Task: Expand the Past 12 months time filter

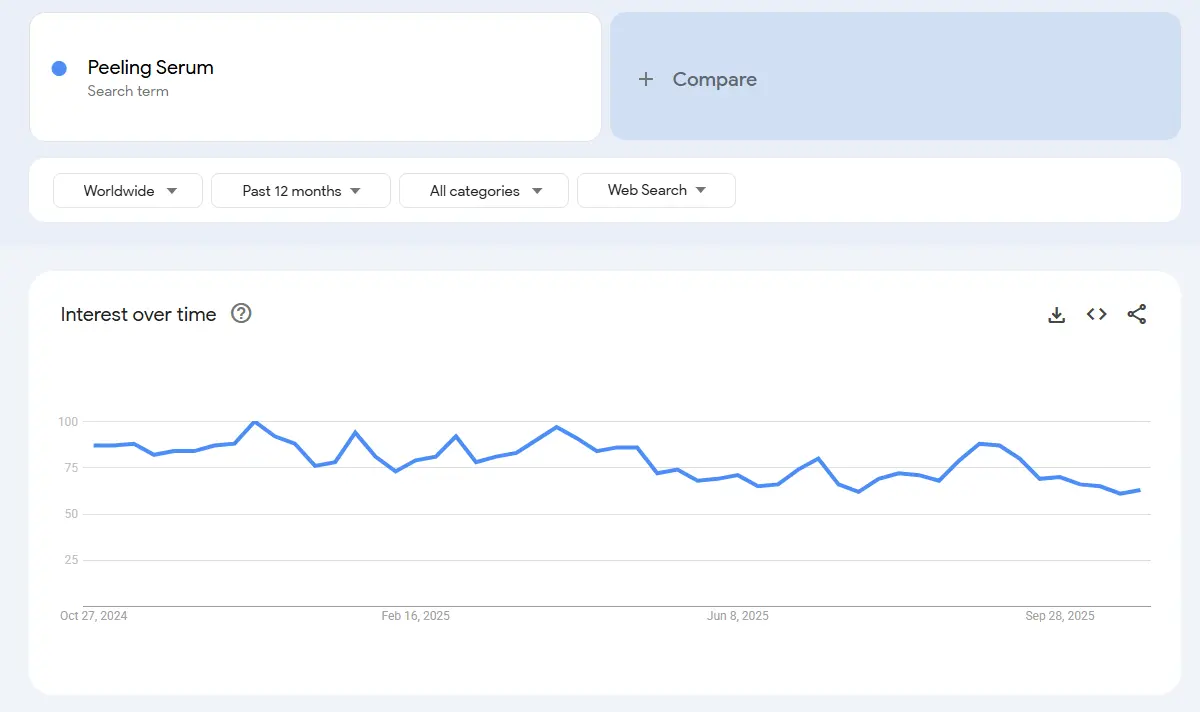Action: (301, 191)
